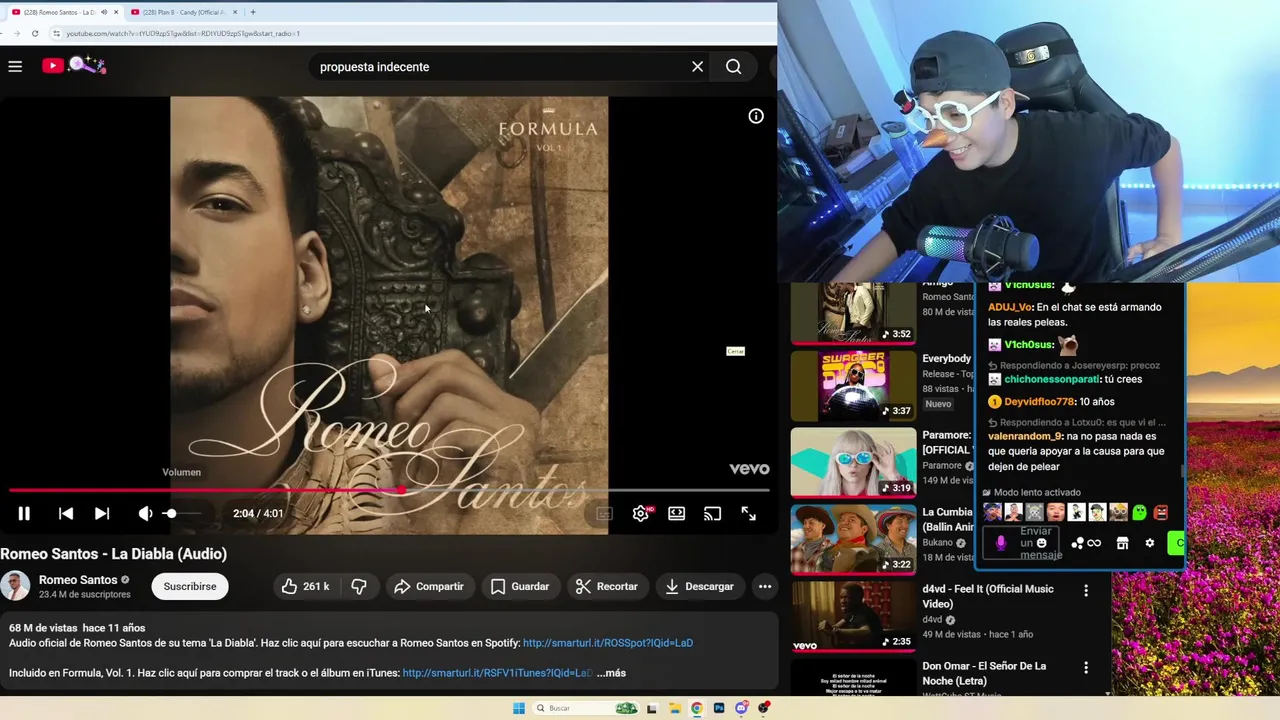
Task: Open the player settings gear
Action: pos(641,513)
